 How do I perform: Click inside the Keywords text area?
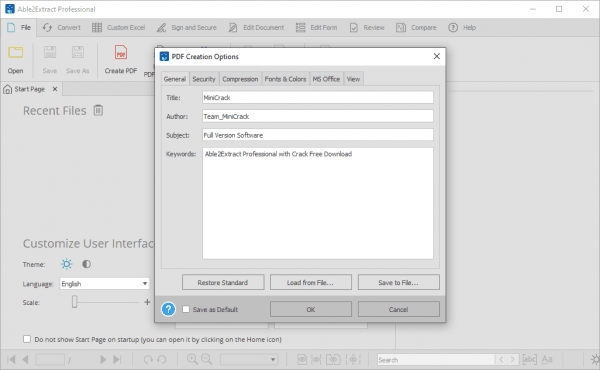click(318, 204)
